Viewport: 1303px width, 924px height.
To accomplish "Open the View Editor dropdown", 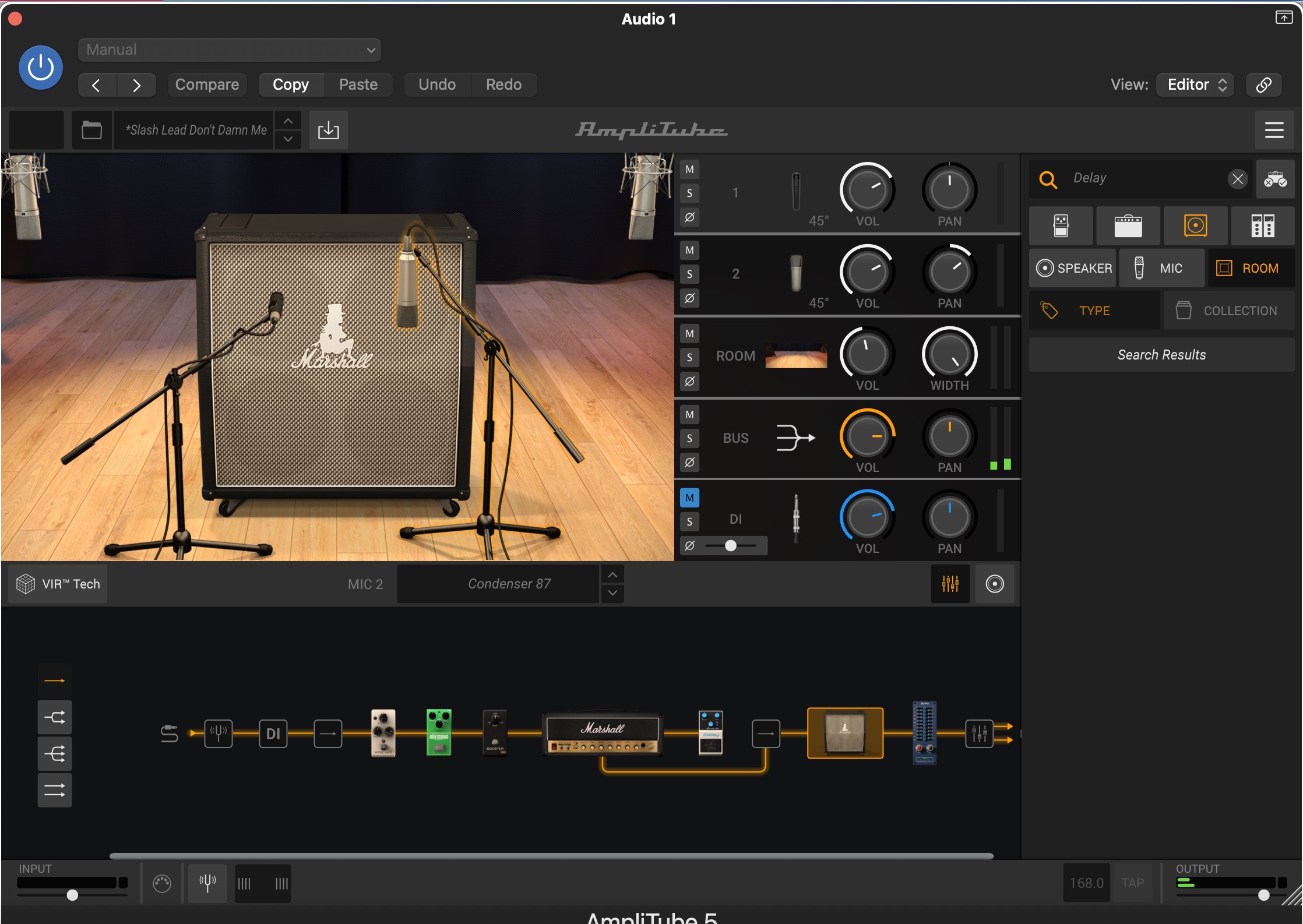I will pyautogui.click(x=1195, y=85).
